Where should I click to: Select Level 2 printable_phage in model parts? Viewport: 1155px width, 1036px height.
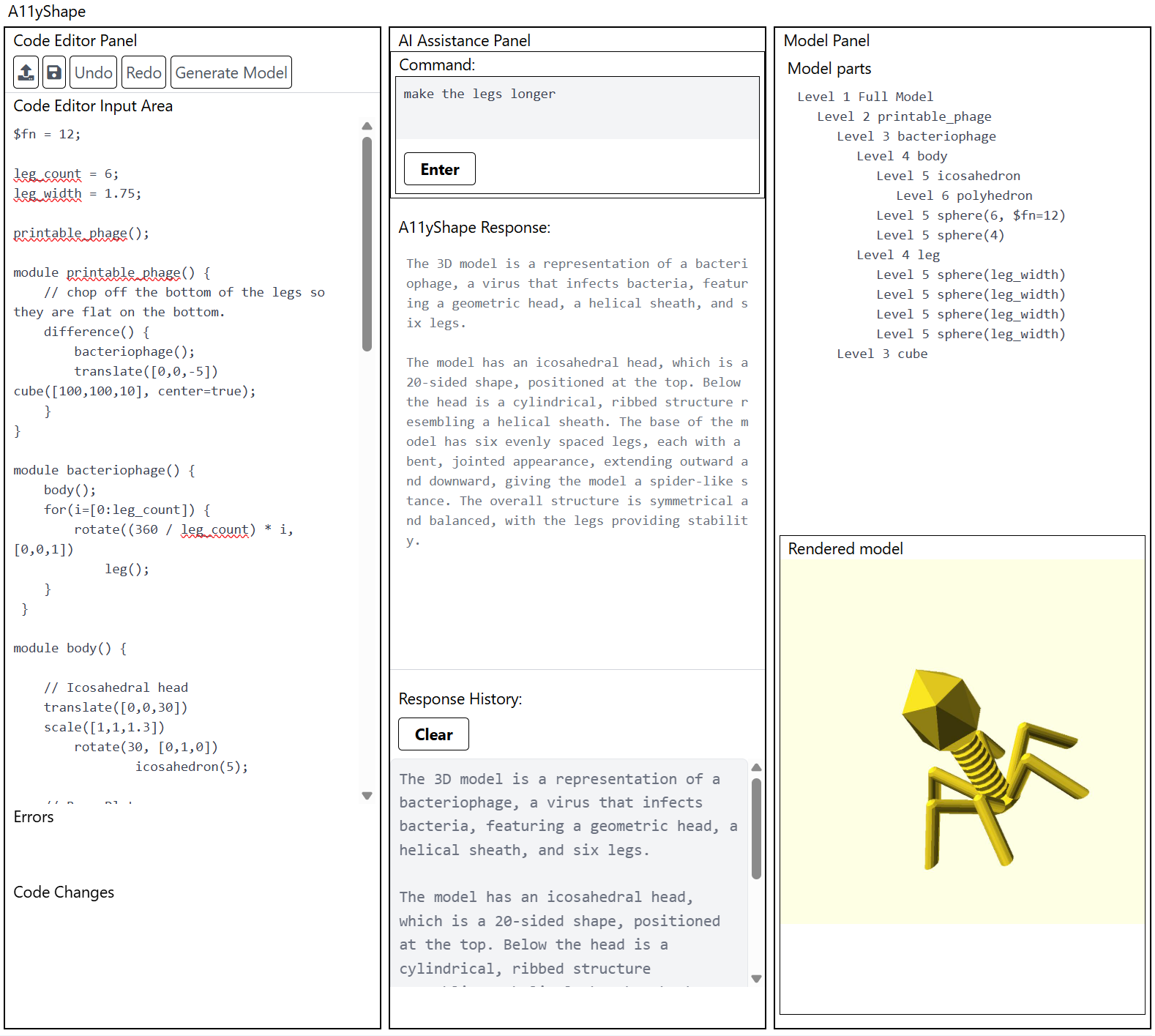[x=904, y=116]
